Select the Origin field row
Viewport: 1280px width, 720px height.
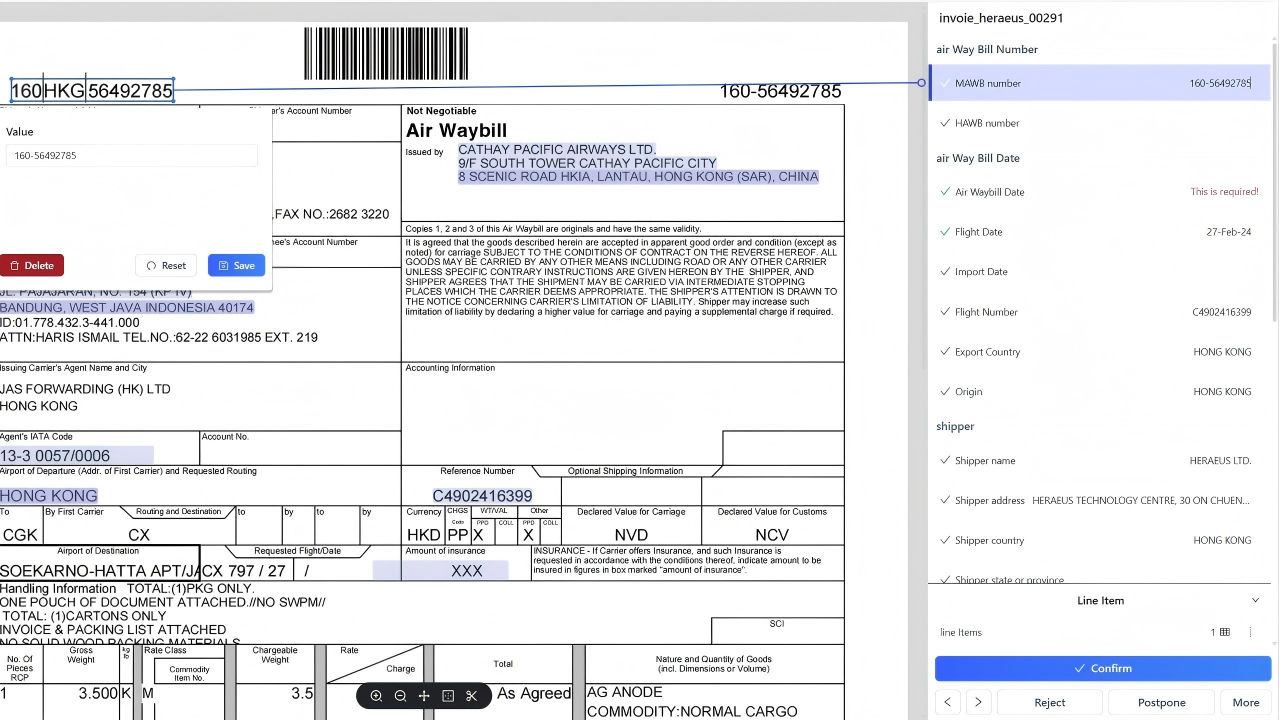[1099, 392]
